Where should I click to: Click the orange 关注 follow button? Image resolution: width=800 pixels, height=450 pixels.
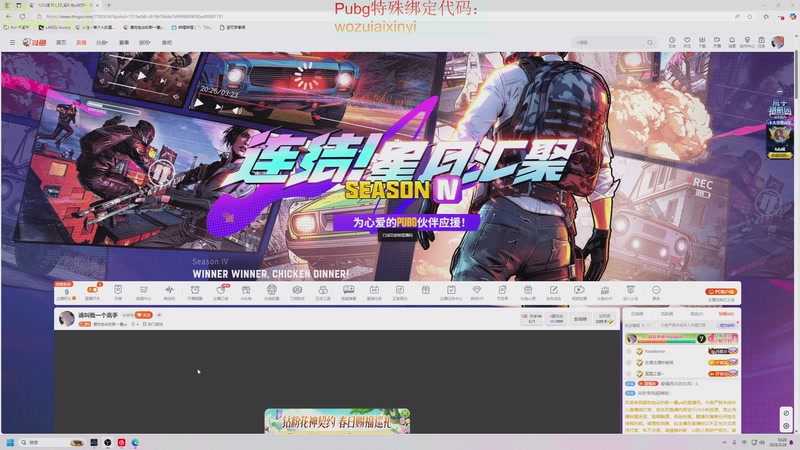pos(143,315)
